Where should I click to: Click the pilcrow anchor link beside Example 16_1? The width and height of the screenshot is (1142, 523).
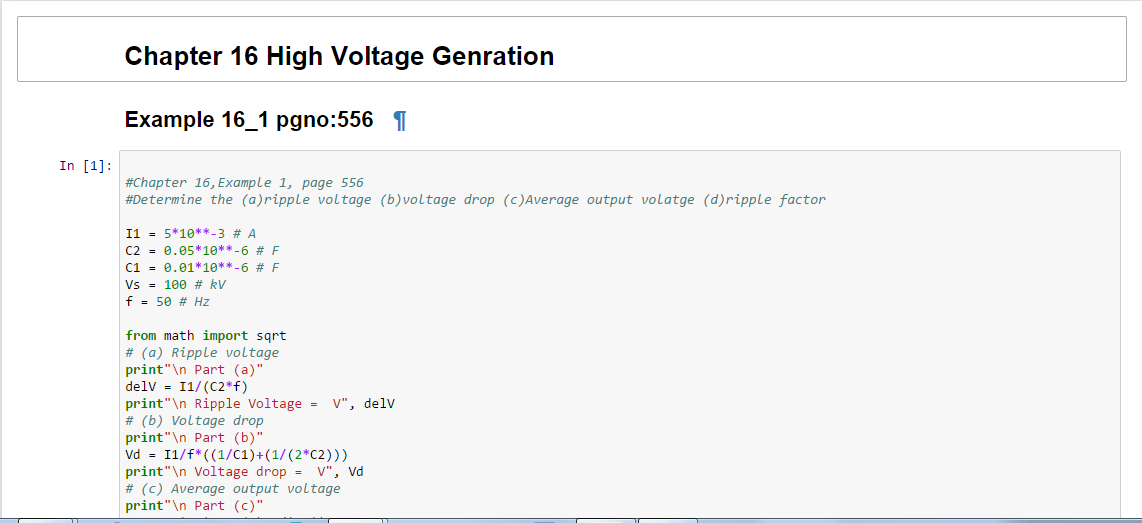[x=400, y=121]
